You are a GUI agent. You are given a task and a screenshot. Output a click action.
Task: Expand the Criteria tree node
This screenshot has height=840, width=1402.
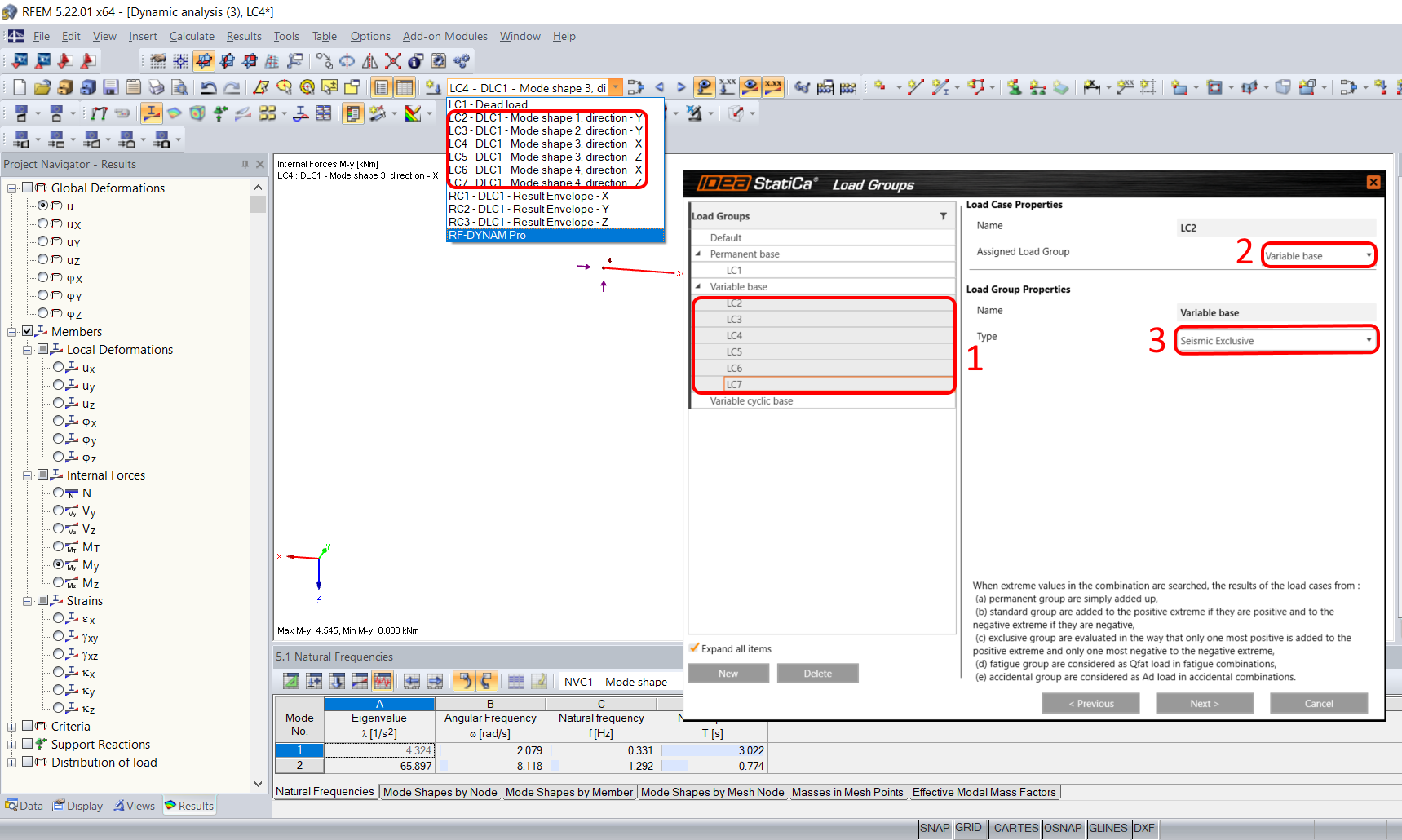12,727
